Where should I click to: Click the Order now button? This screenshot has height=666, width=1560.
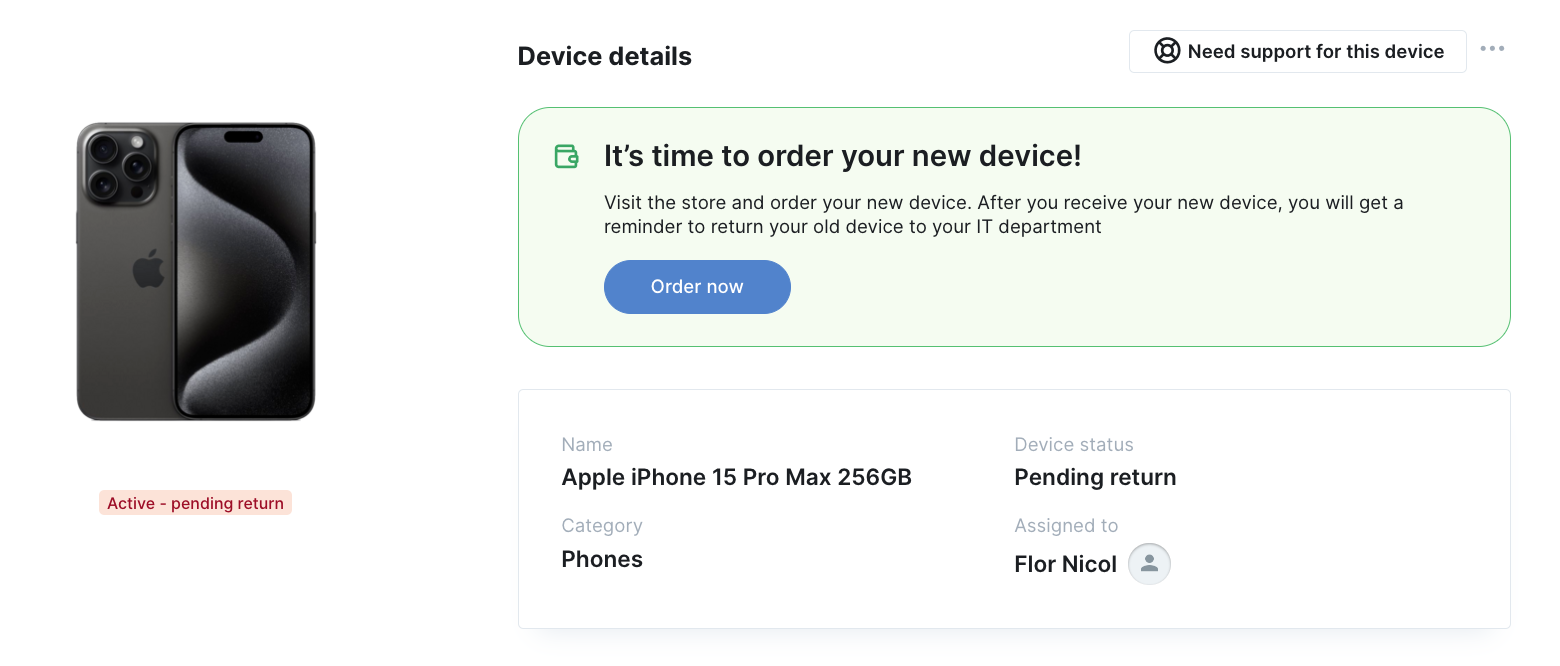(697, 287)
